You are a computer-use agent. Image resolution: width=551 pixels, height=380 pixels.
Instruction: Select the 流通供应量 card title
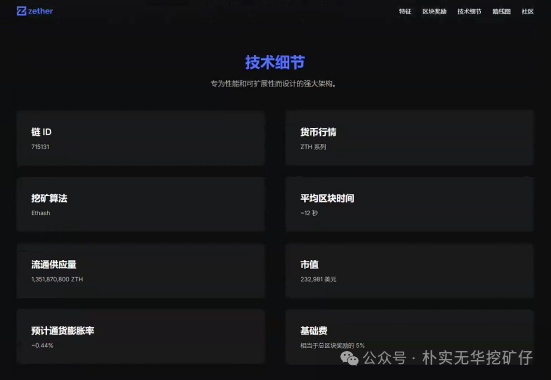54,264
